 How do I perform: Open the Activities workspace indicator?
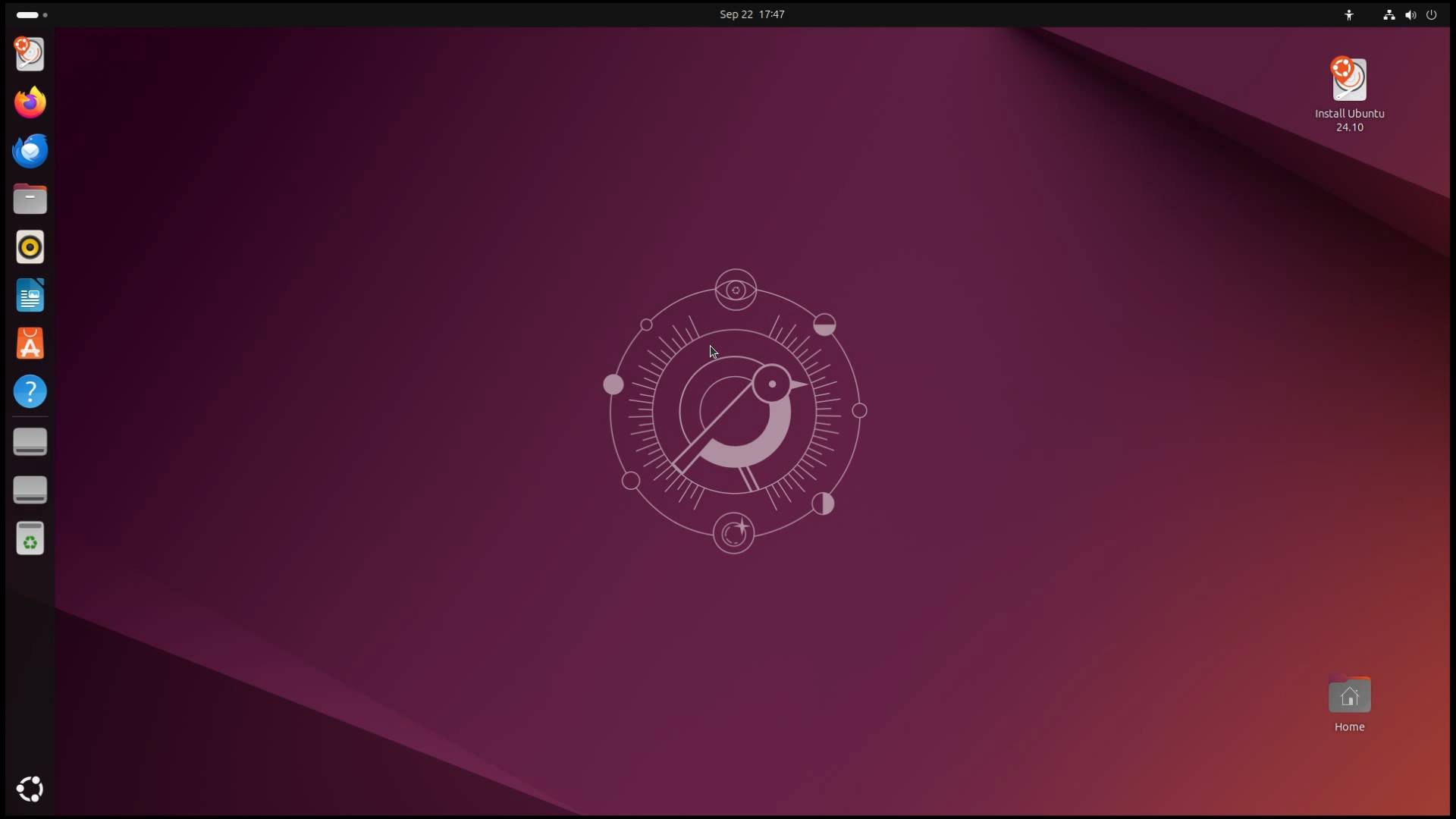pos(32,14)
